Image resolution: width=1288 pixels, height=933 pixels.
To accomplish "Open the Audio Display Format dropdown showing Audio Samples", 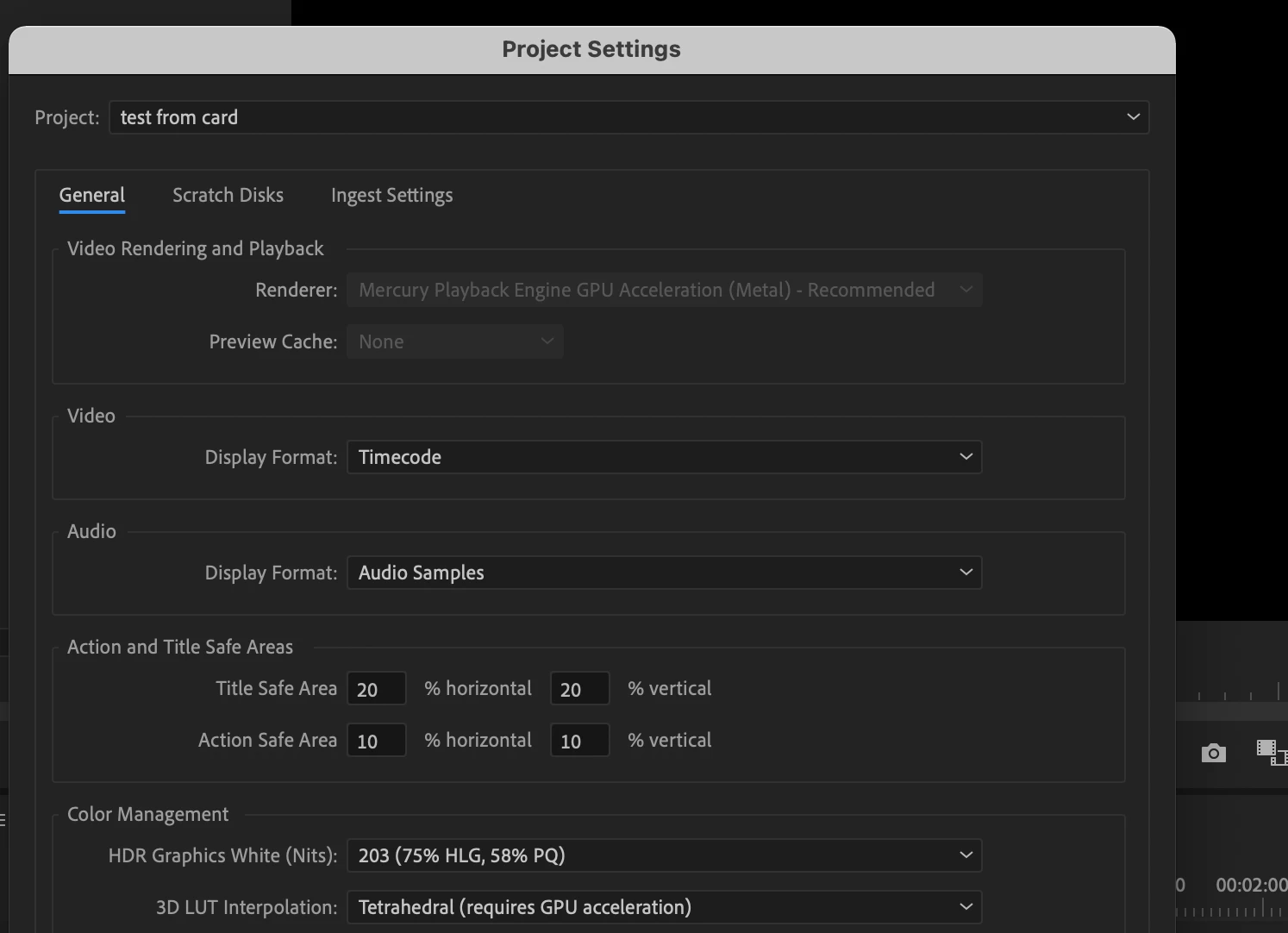I will coord(665,573).
